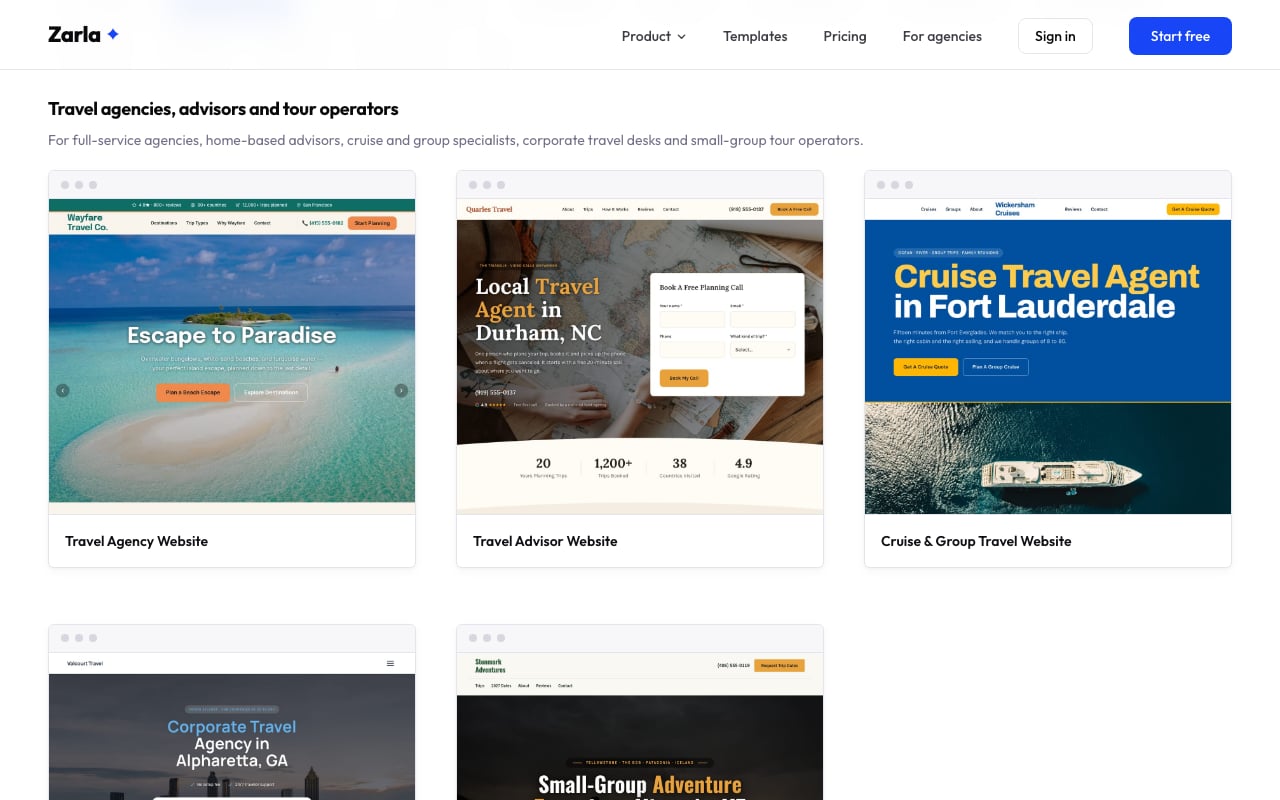Screen dimensions: 1280x800
Task: Expand the Product dropdown menu
Action: click(x=654, y=36)
